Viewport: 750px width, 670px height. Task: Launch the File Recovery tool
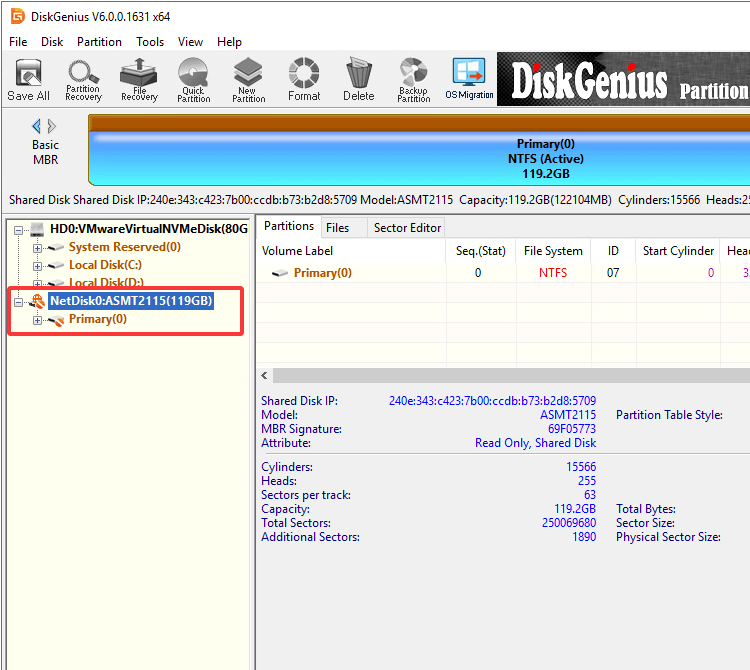click(139, 79)
